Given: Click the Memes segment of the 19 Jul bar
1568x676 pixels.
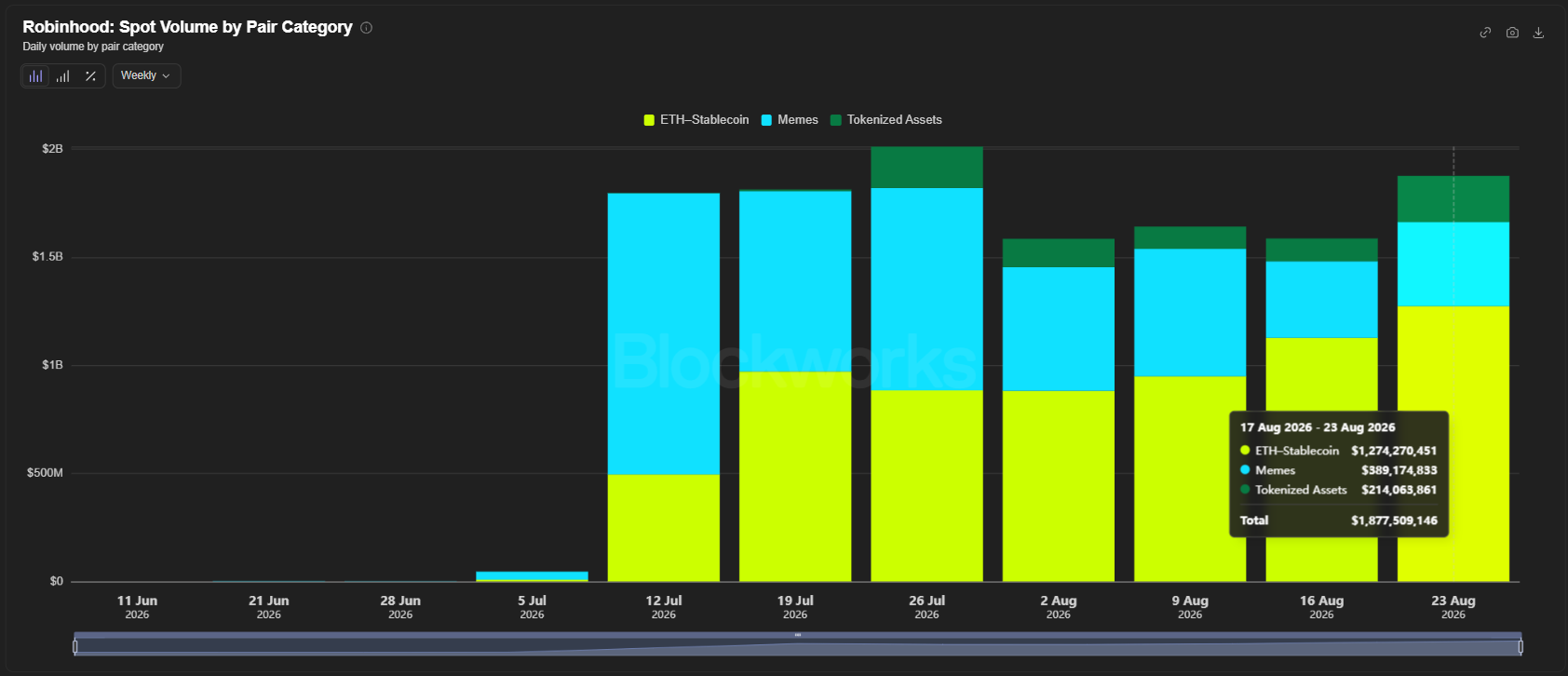Looking at the screenshot, I should tap(795, 282).
